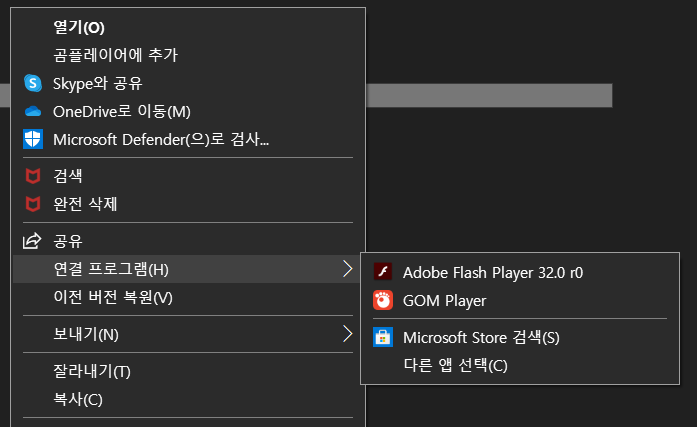Expand the 보내기(N) submenu arrow
Viewport: 697px width, 427px height.
tap(348, 334)
